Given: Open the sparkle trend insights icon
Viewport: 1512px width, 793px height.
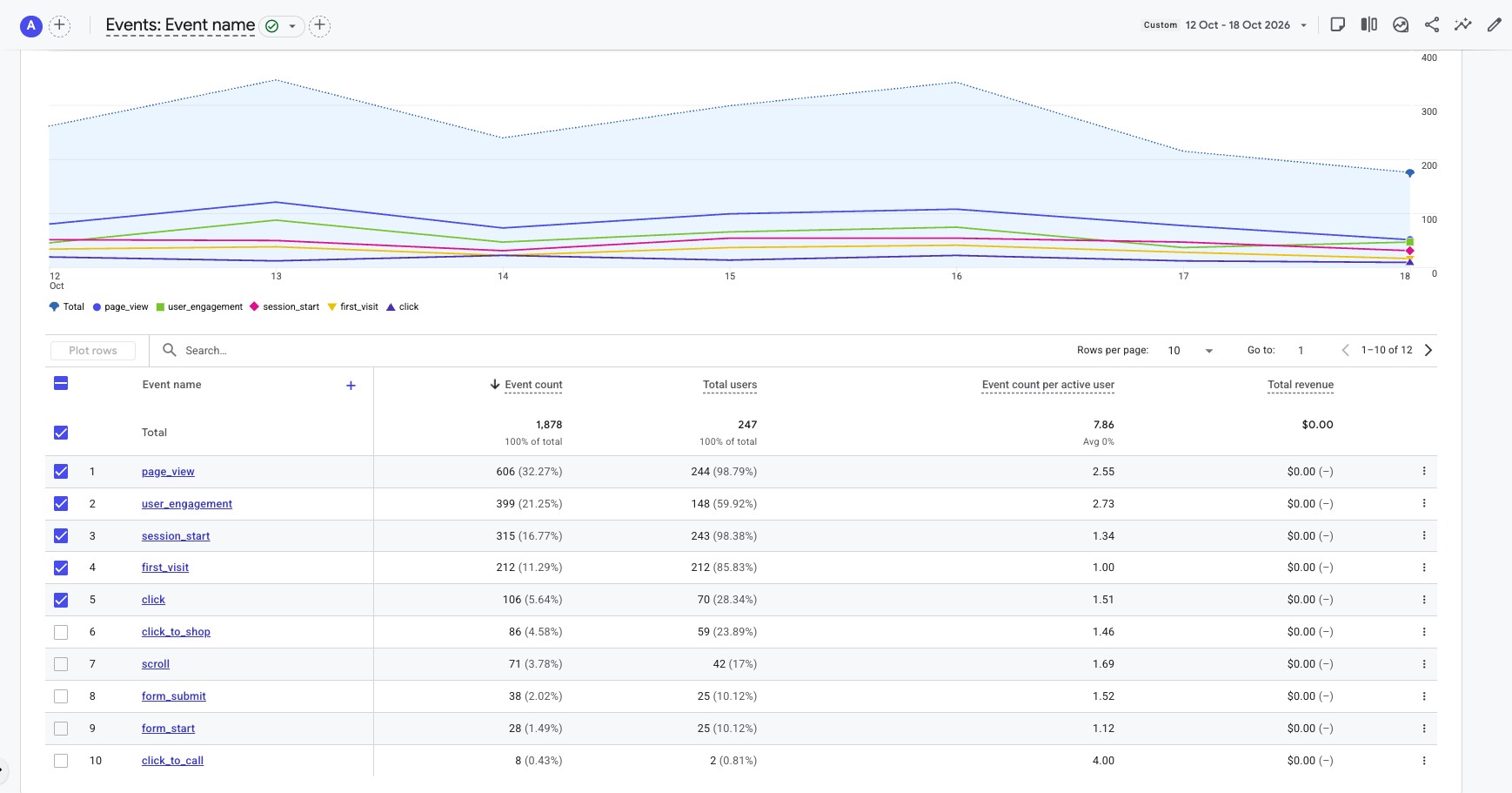Looking at the screenshot, I should point(1463,24).
